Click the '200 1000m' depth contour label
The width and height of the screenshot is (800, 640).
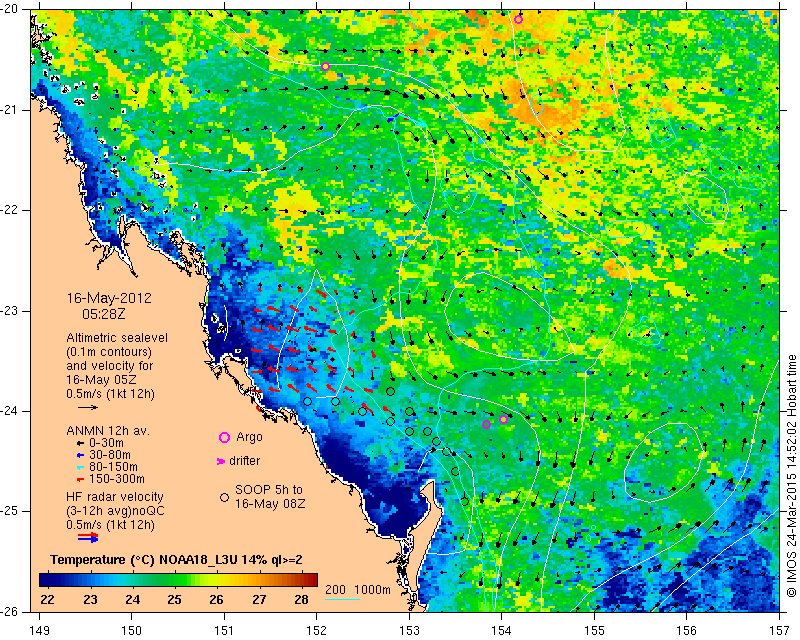[x=358, y=590]
